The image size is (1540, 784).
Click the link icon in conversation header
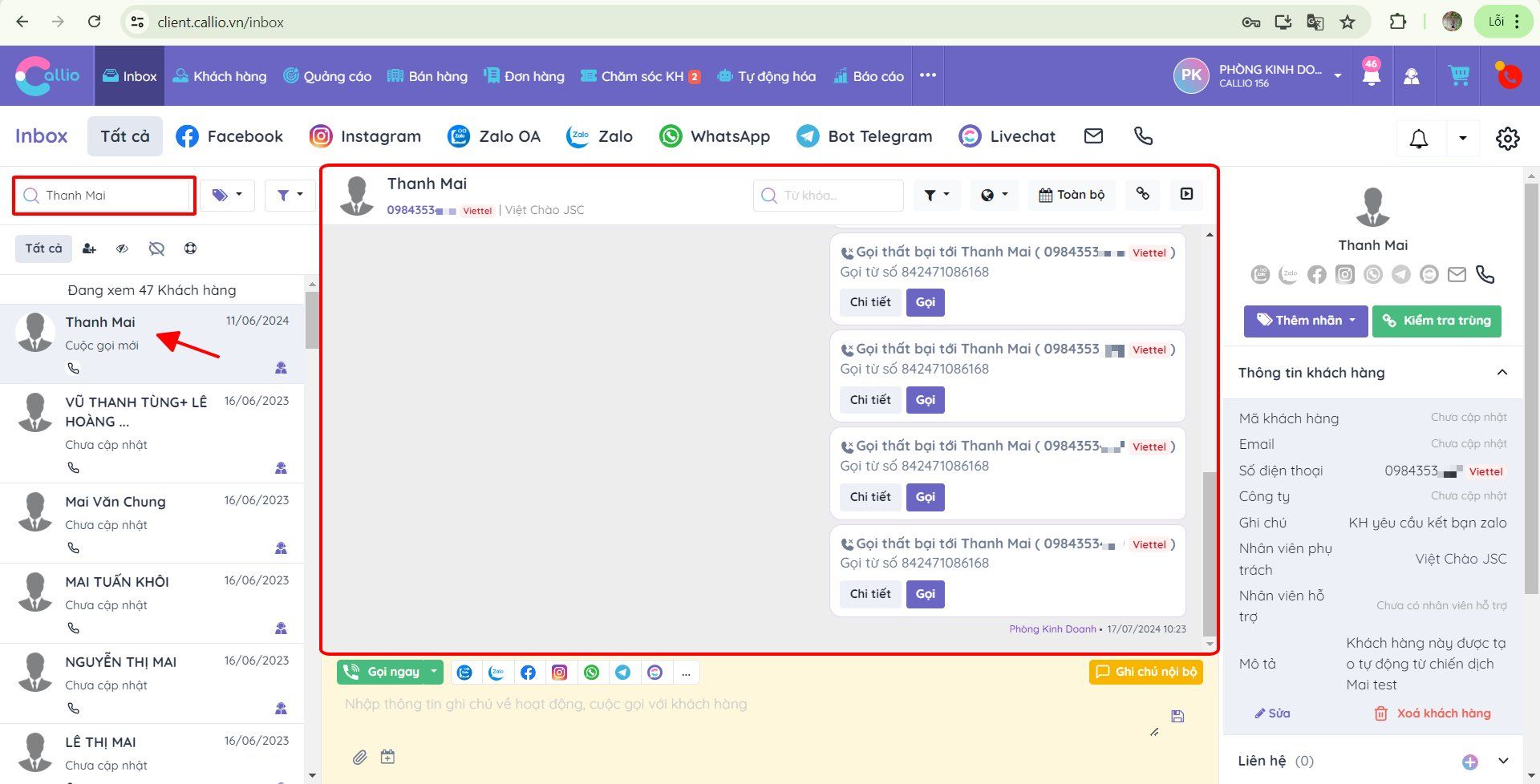pos(1142,194)
